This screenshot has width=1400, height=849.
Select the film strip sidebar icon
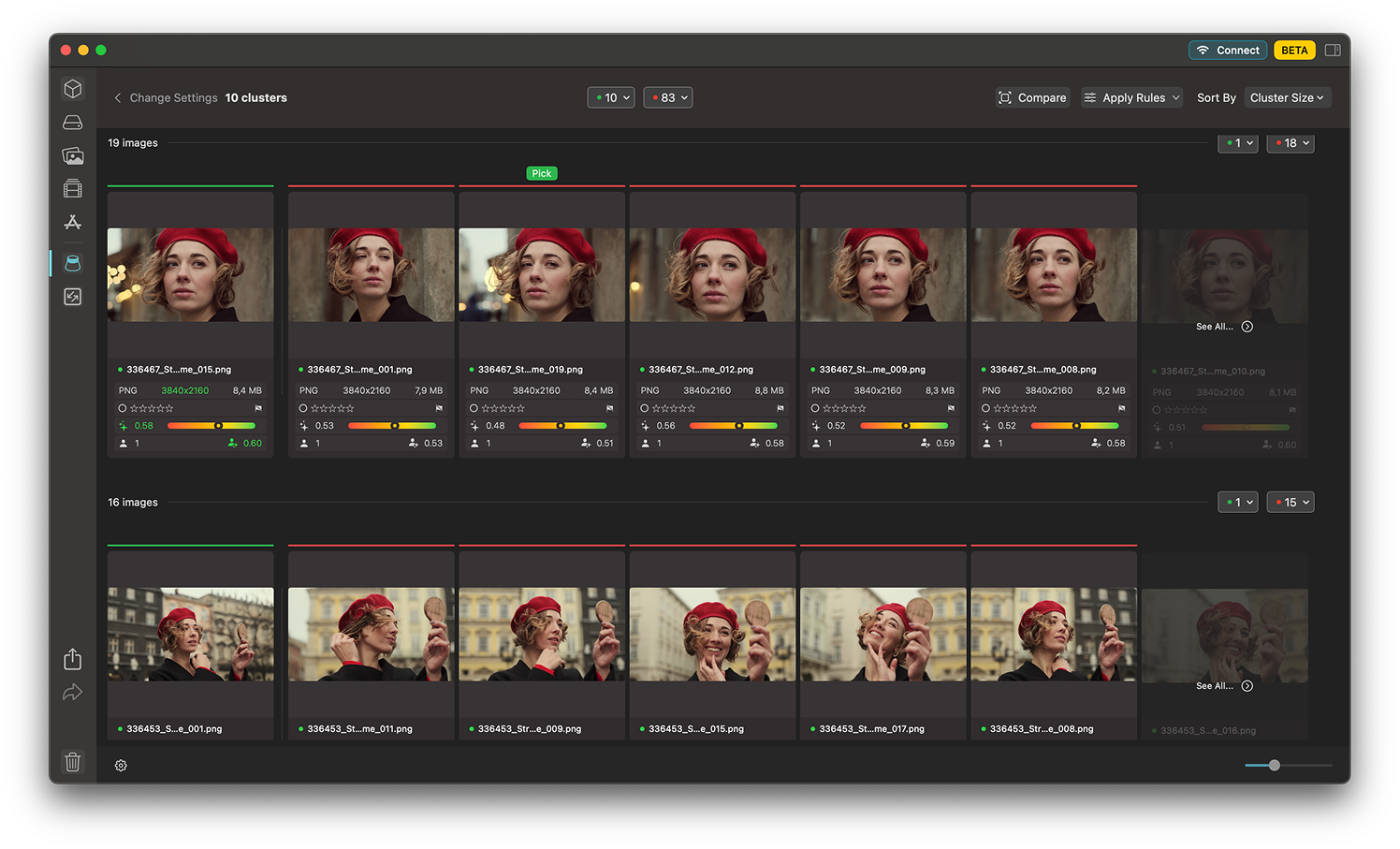point(73,189)
